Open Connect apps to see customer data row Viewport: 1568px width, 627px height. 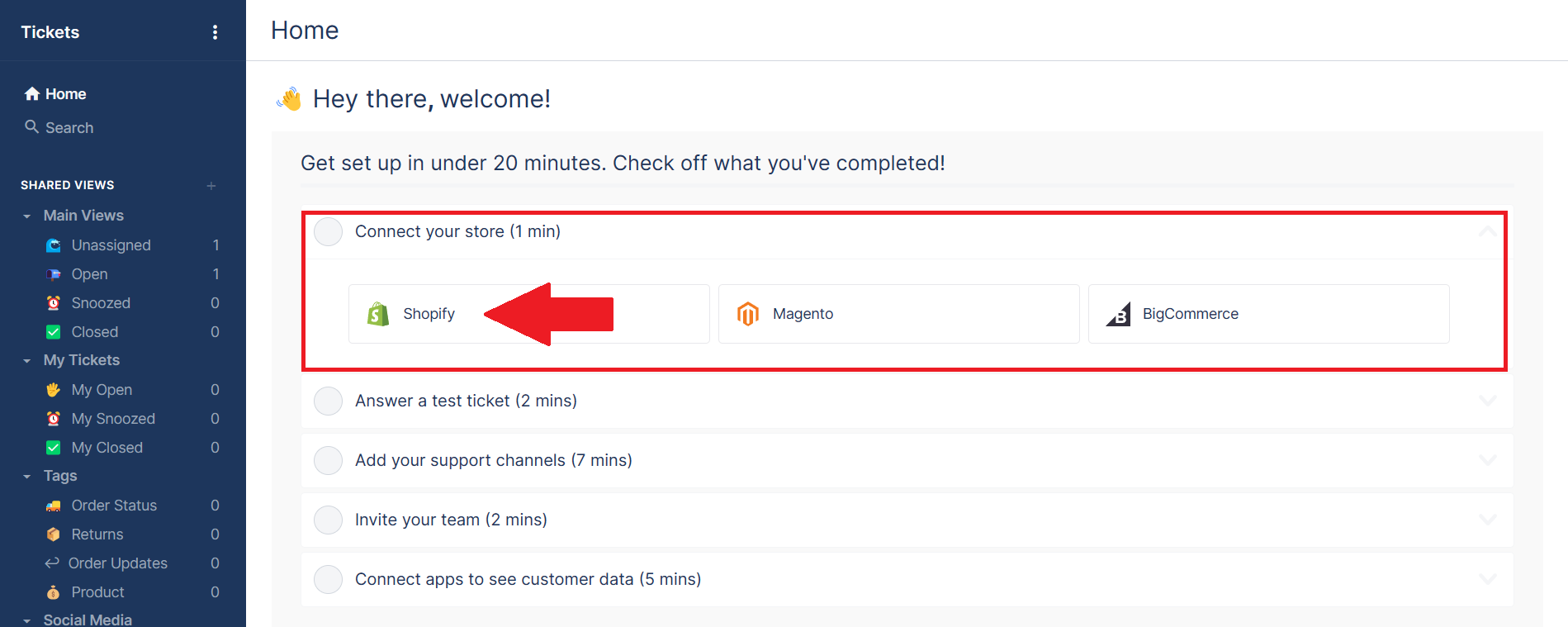click(907, 579)
